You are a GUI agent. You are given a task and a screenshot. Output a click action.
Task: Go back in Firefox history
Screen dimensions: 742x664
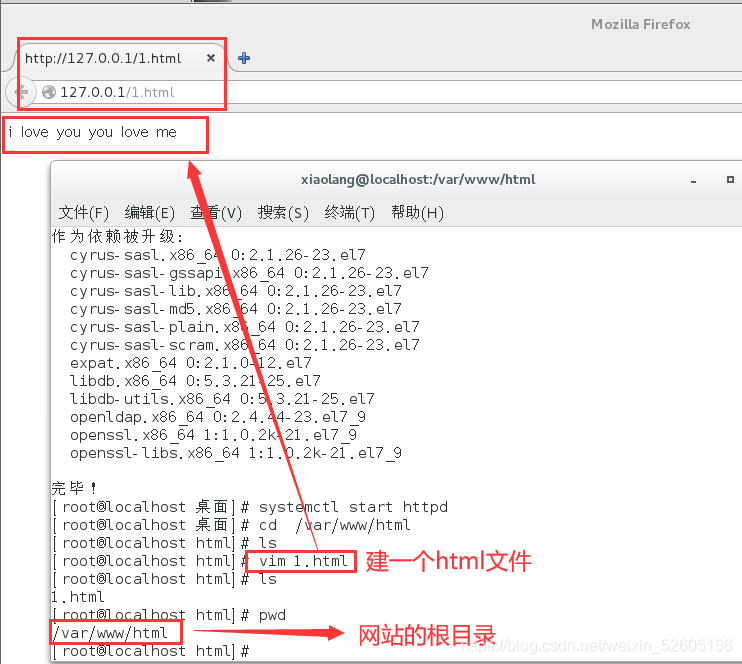pyautogui.click(x=21, y=92)
